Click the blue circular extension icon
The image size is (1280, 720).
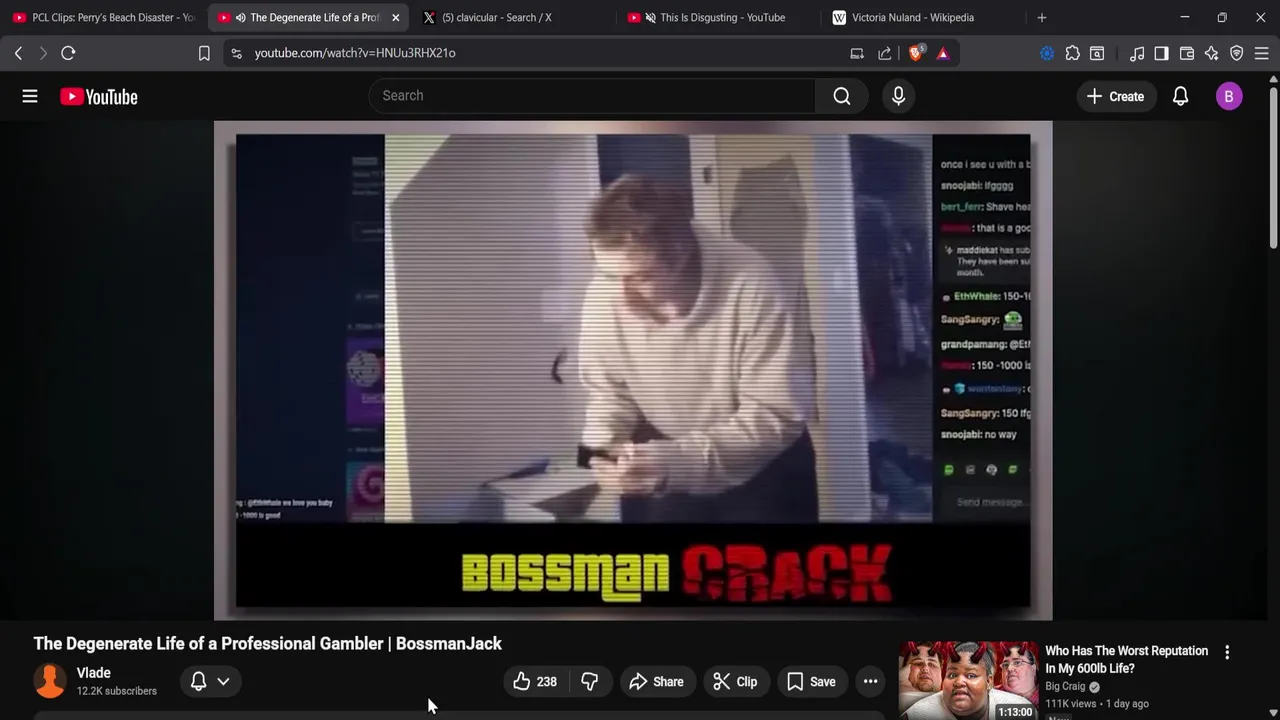(x=1047, y=53)
